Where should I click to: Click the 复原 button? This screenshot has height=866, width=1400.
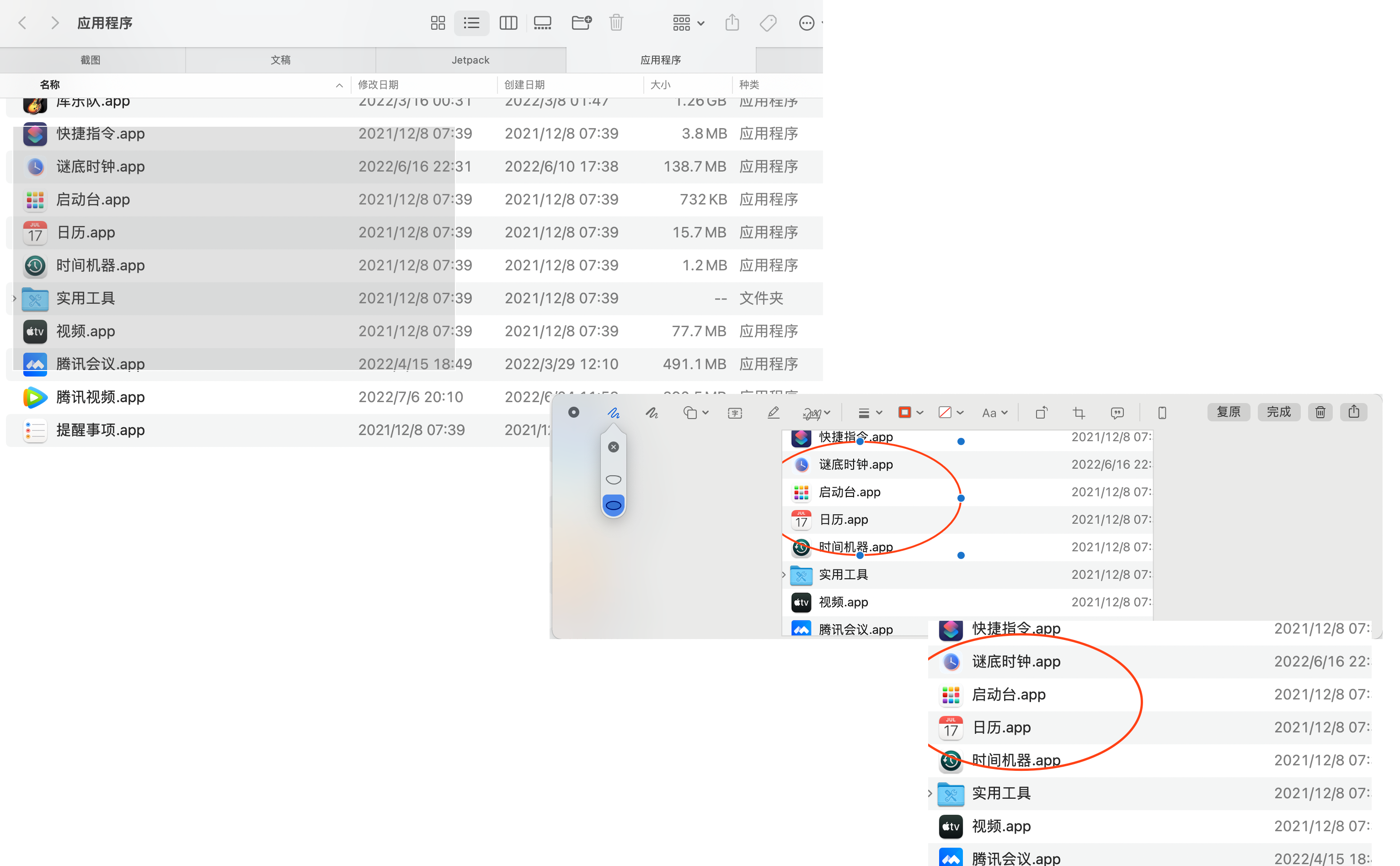pyautogui.click(x=1228, y=412)
